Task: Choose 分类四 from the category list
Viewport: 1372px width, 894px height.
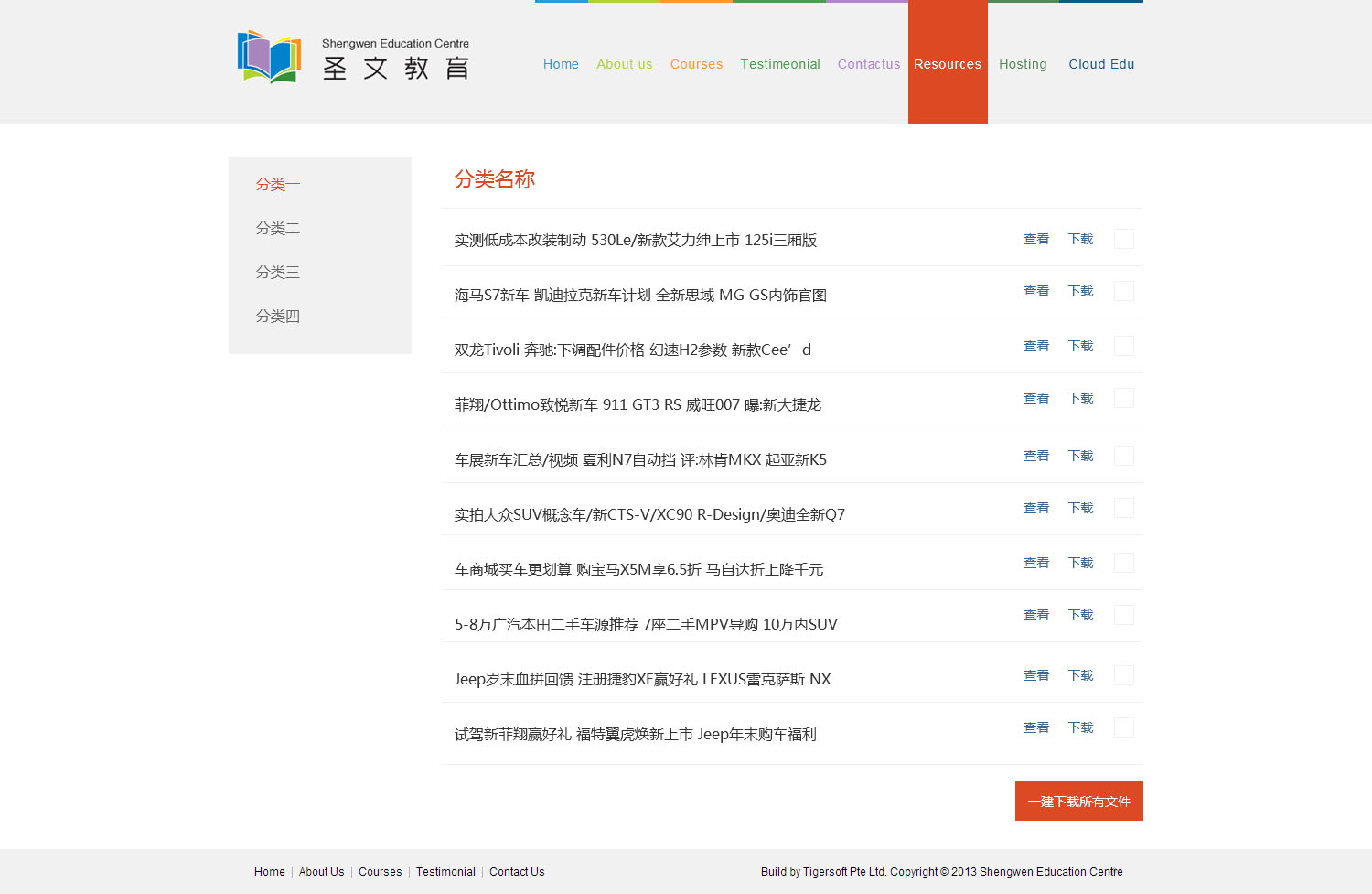Action: click(x=278, y=316)
